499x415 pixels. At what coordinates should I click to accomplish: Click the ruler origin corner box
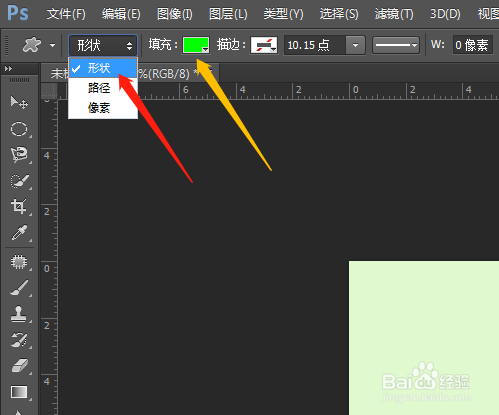(x=49, y=91)
